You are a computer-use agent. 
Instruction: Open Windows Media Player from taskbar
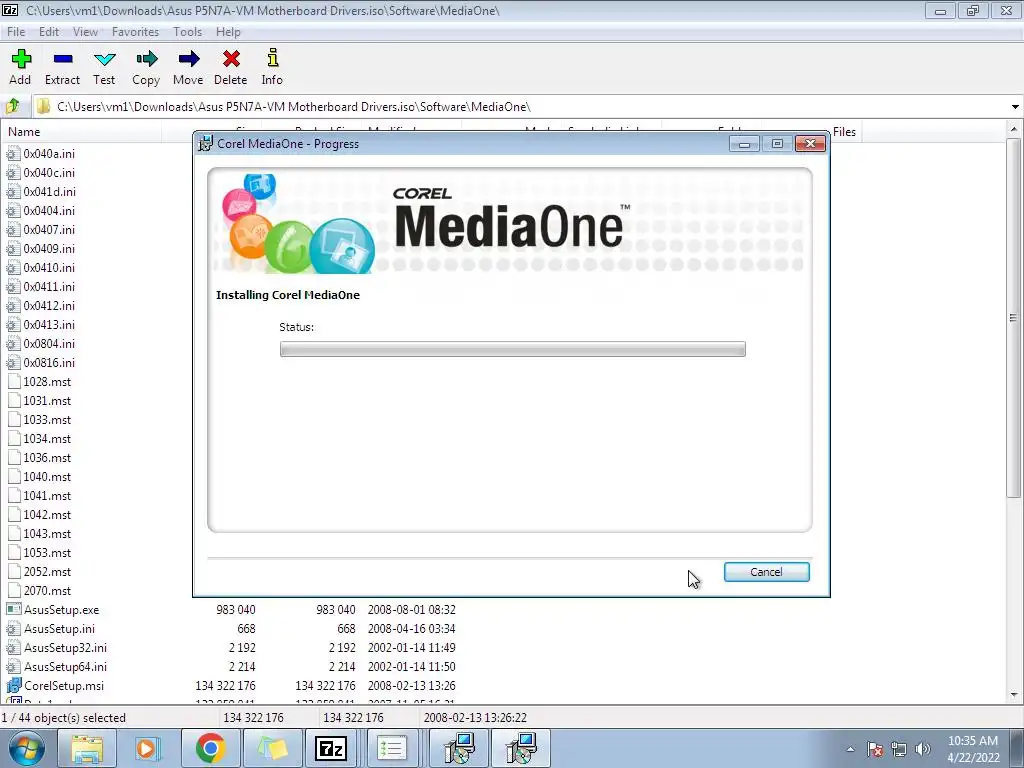(148, 748)
